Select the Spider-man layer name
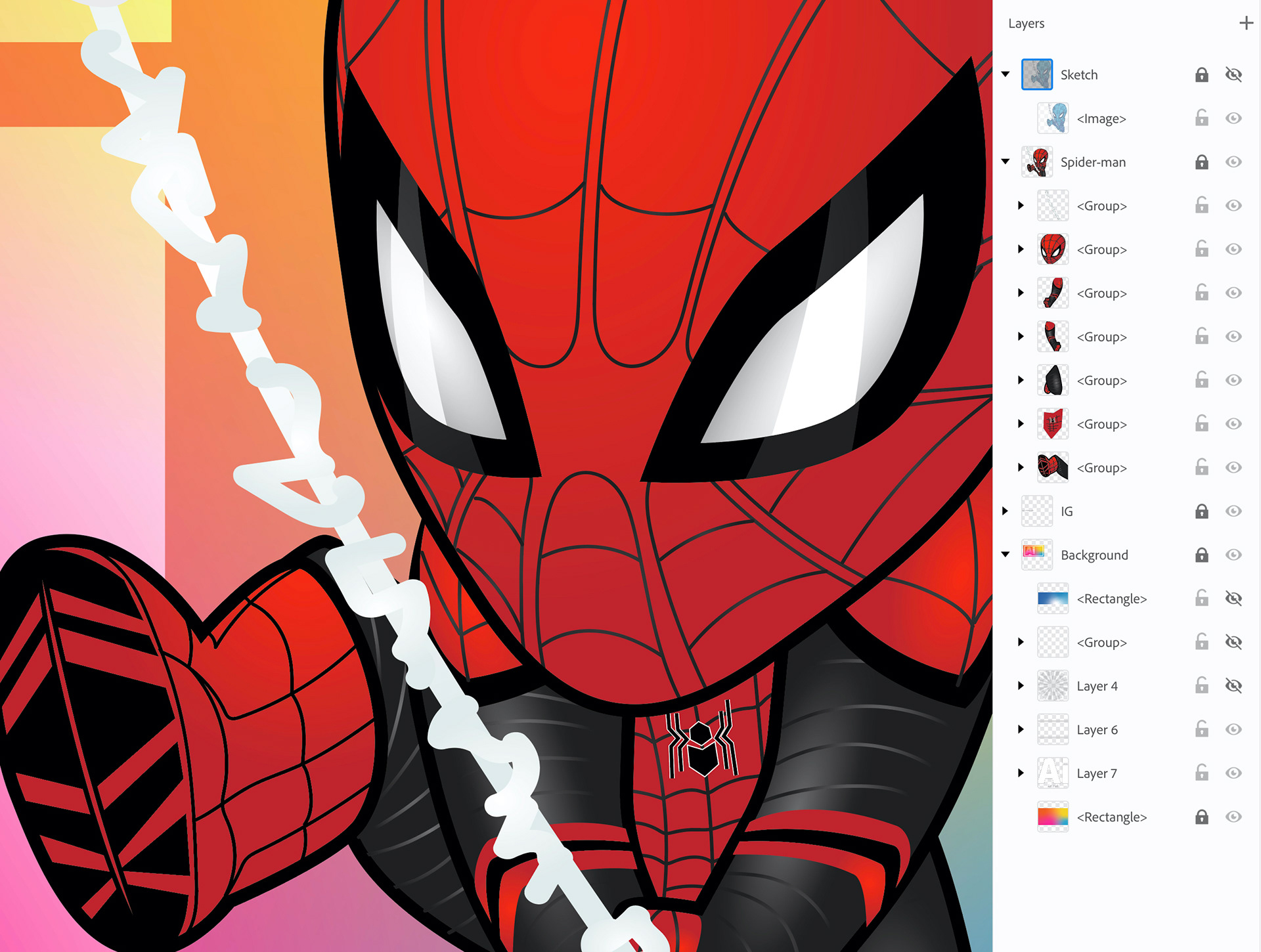Viewport: 1261px width, 952px height. point(1093,162)
